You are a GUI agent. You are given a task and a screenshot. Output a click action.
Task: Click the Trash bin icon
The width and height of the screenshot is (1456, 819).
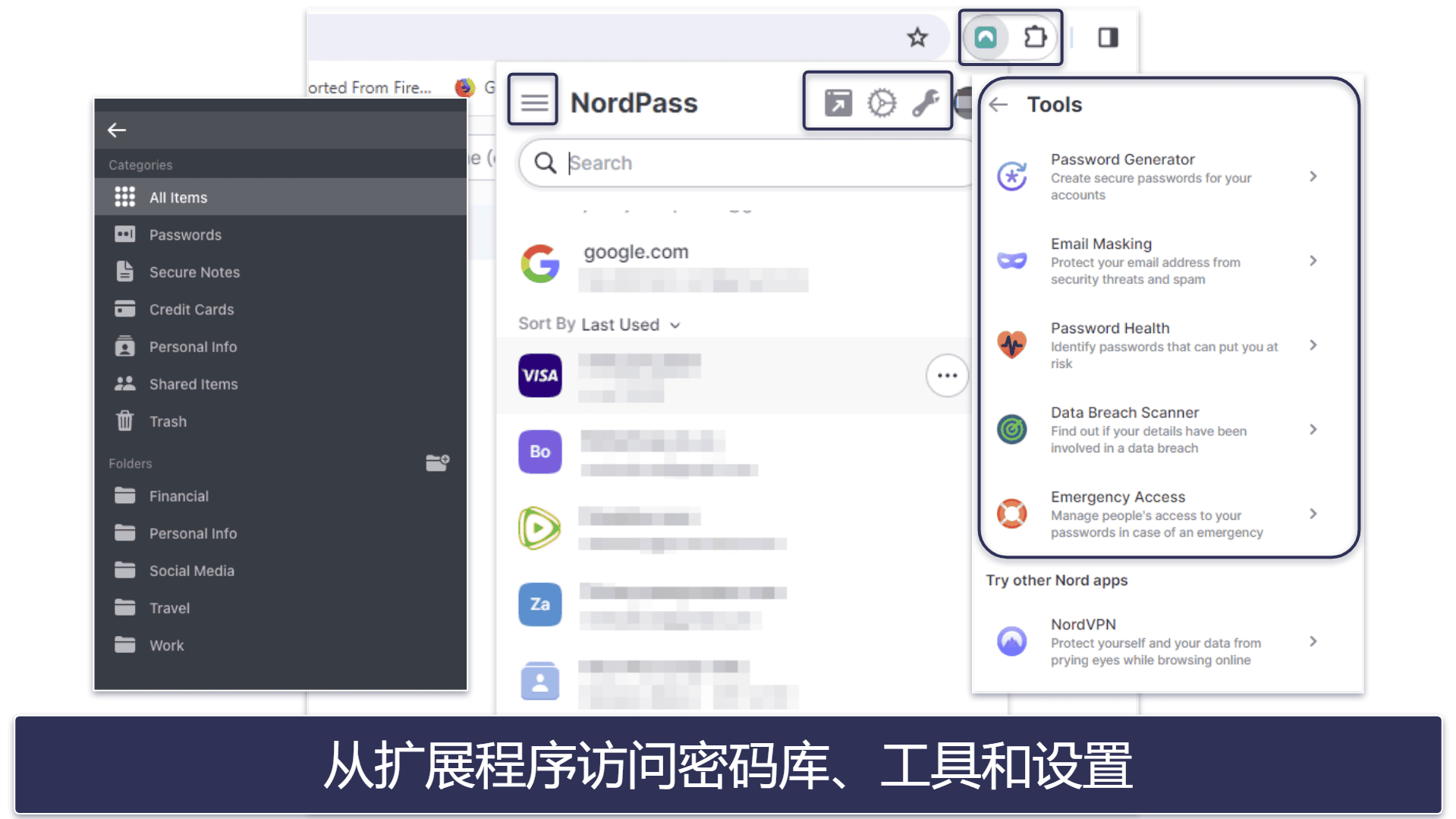[x=125, y=421]
